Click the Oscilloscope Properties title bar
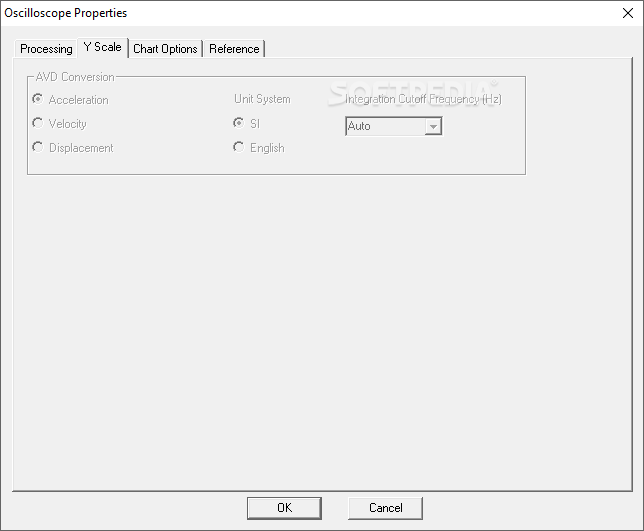The height and width of the screenshot is (531, 644). click(x=308, y=13)
